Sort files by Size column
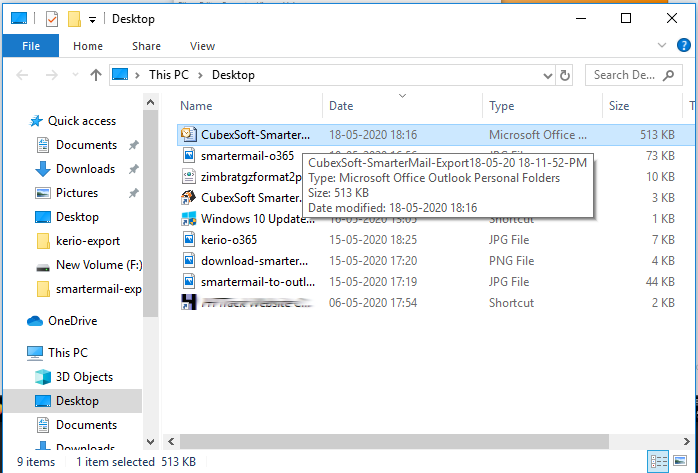Viewport: 698px width, 473px height. tap(619, 106)
